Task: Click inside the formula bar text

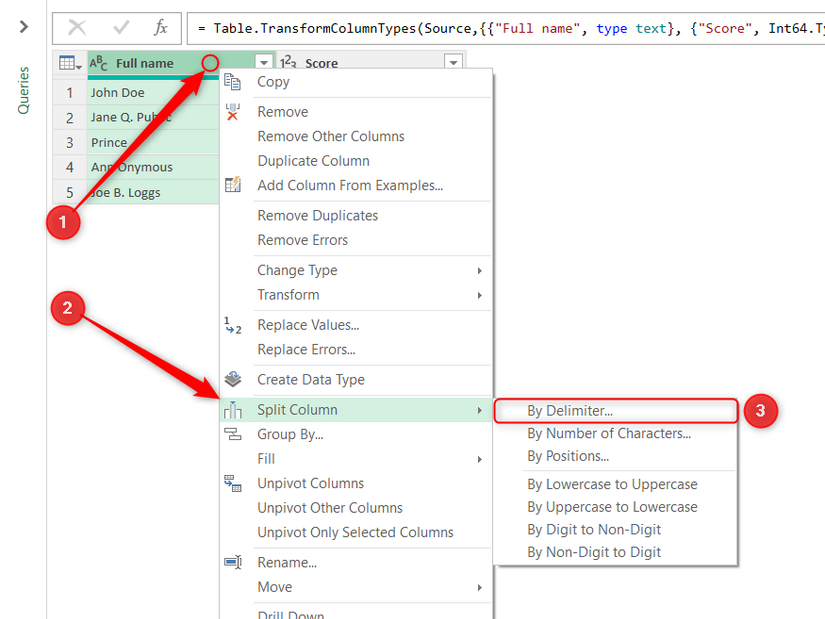Action: click(x=500, y=28)
